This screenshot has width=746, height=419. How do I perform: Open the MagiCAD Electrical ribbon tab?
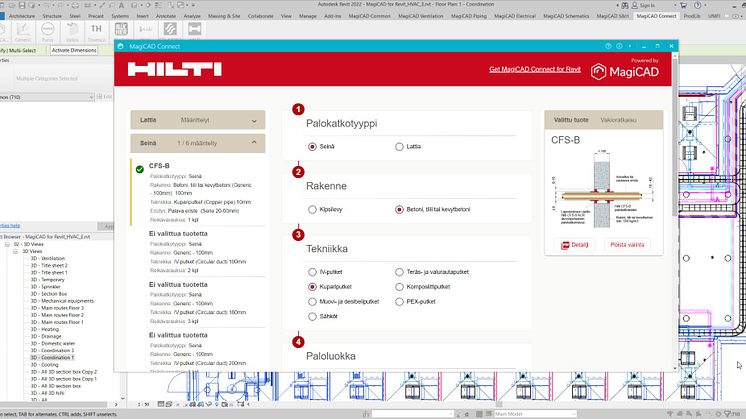(x=515, y=16)
